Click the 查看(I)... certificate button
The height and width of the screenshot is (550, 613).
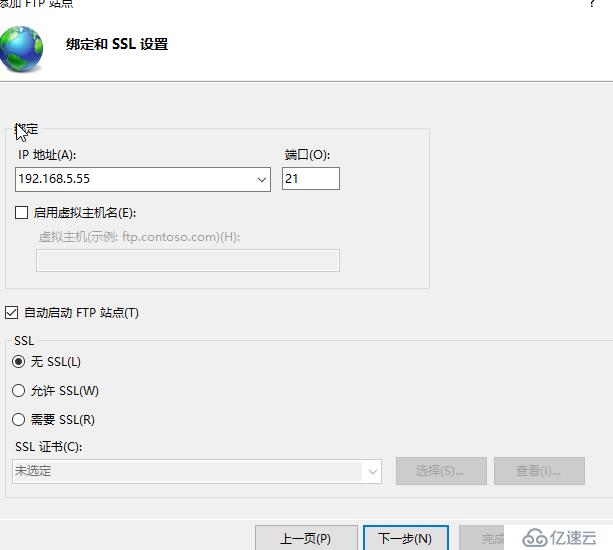coord(540,471)
